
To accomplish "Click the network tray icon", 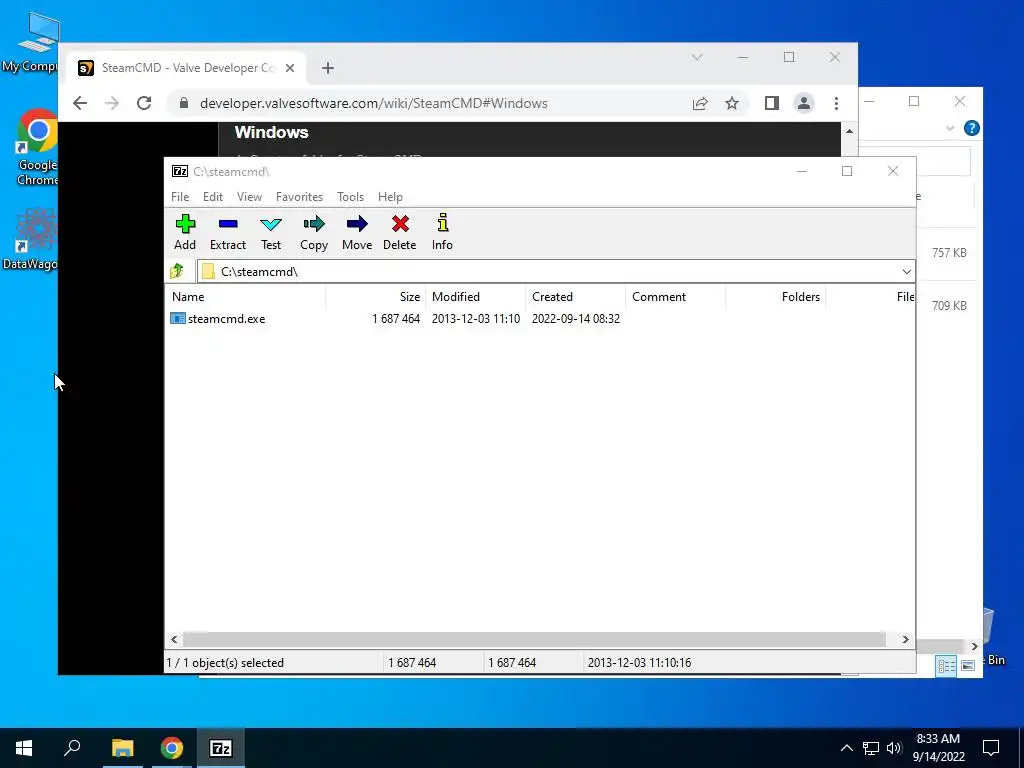I will click(871, 748).
